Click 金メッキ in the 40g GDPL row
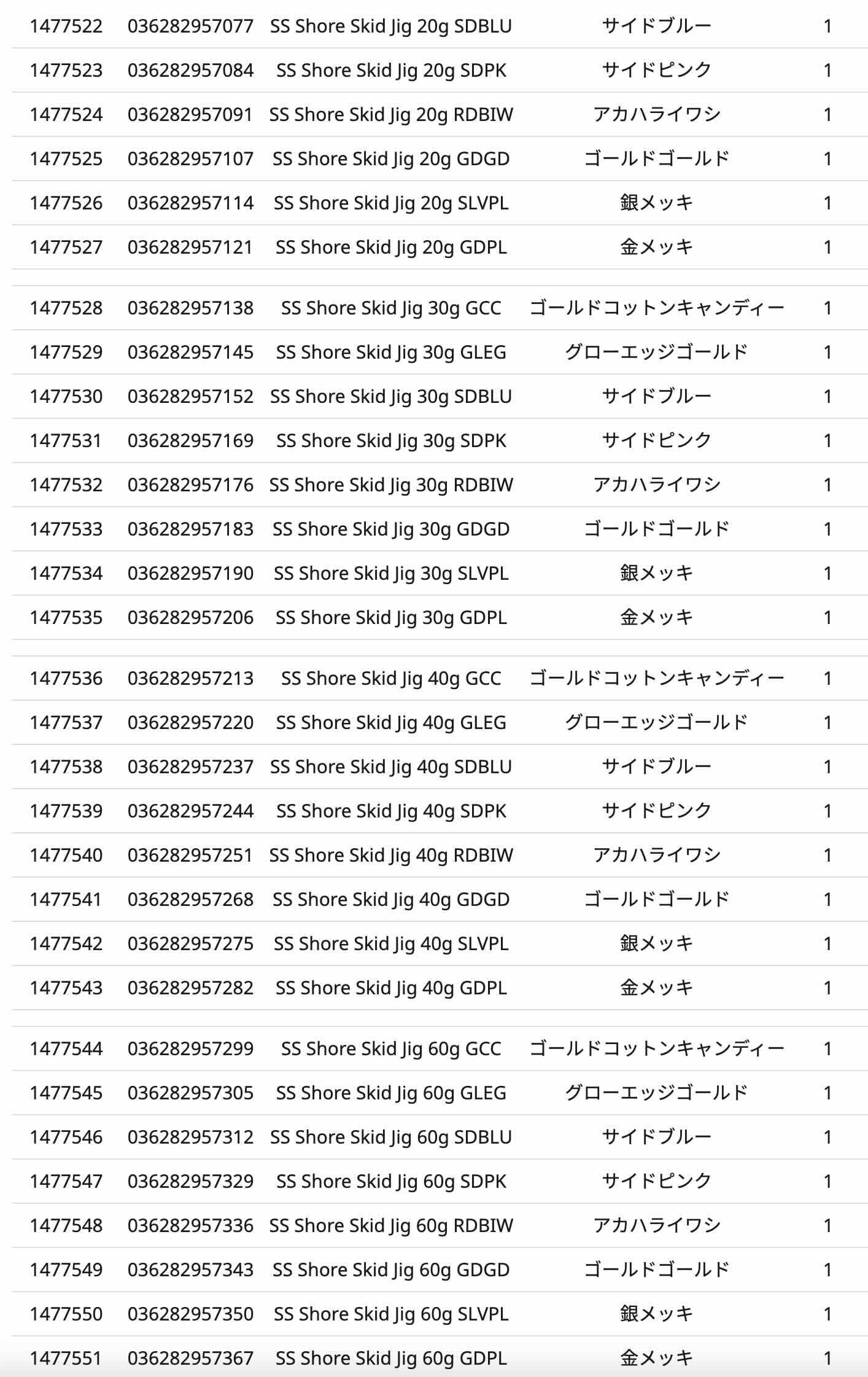The image size is (868, 1377). coord(656,988)
